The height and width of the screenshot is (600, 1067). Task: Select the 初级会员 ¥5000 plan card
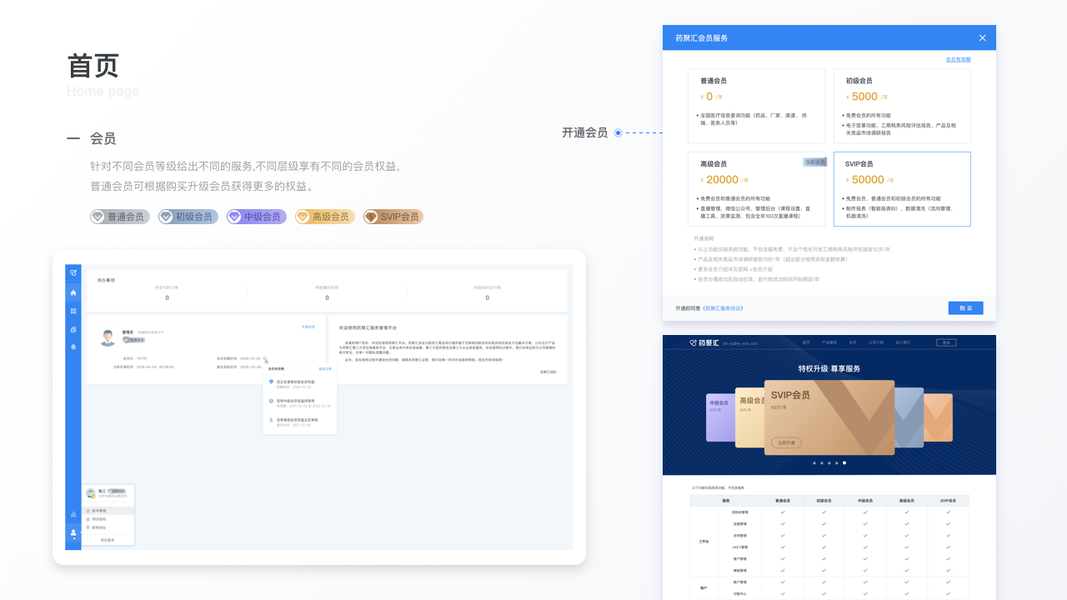coord(902,105)
